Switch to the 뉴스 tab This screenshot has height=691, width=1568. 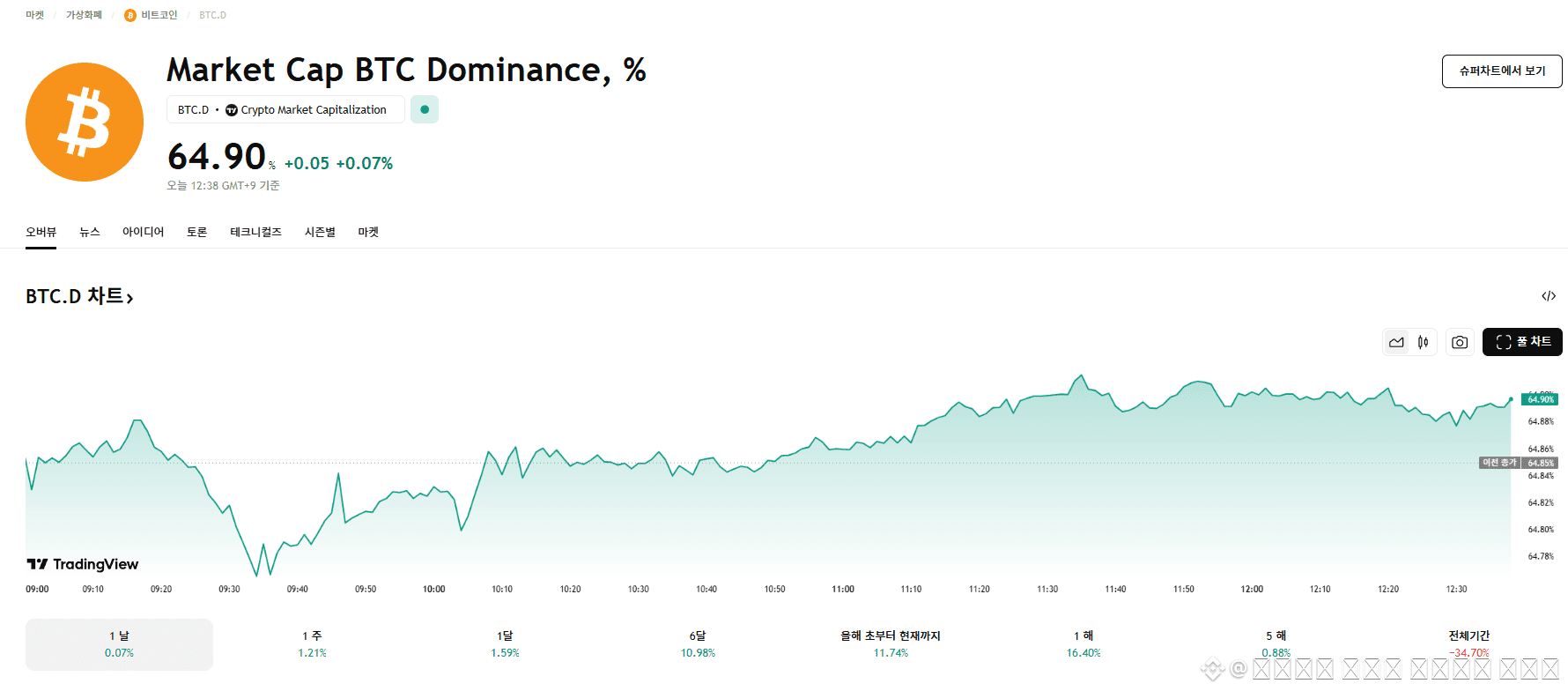(90, 232)
